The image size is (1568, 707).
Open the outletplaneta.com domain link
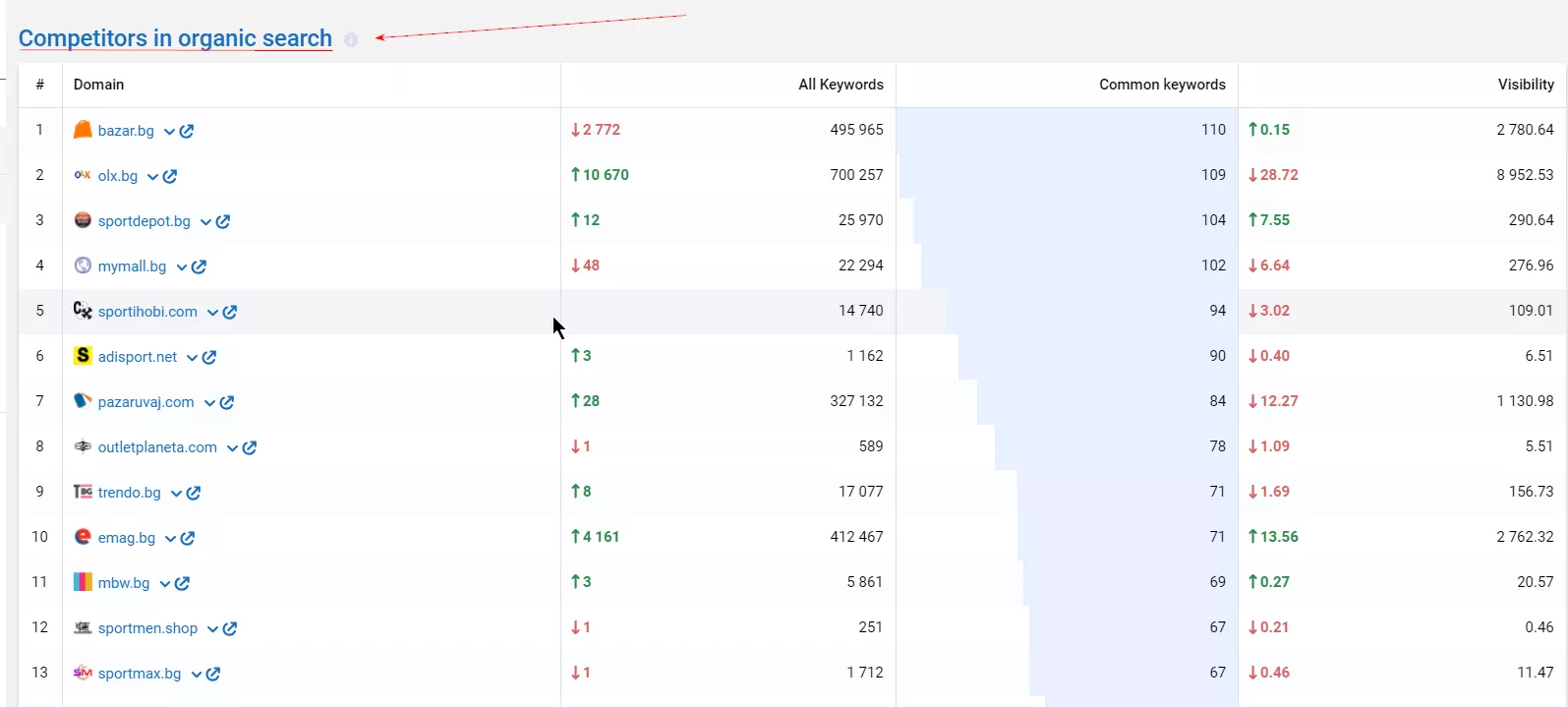click(157, 447)
